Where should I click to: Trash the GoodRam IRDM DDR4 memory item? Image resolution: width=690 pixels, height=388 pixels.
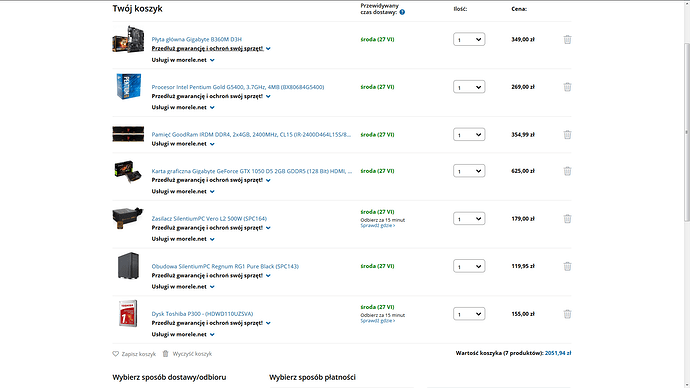[567, 135]
